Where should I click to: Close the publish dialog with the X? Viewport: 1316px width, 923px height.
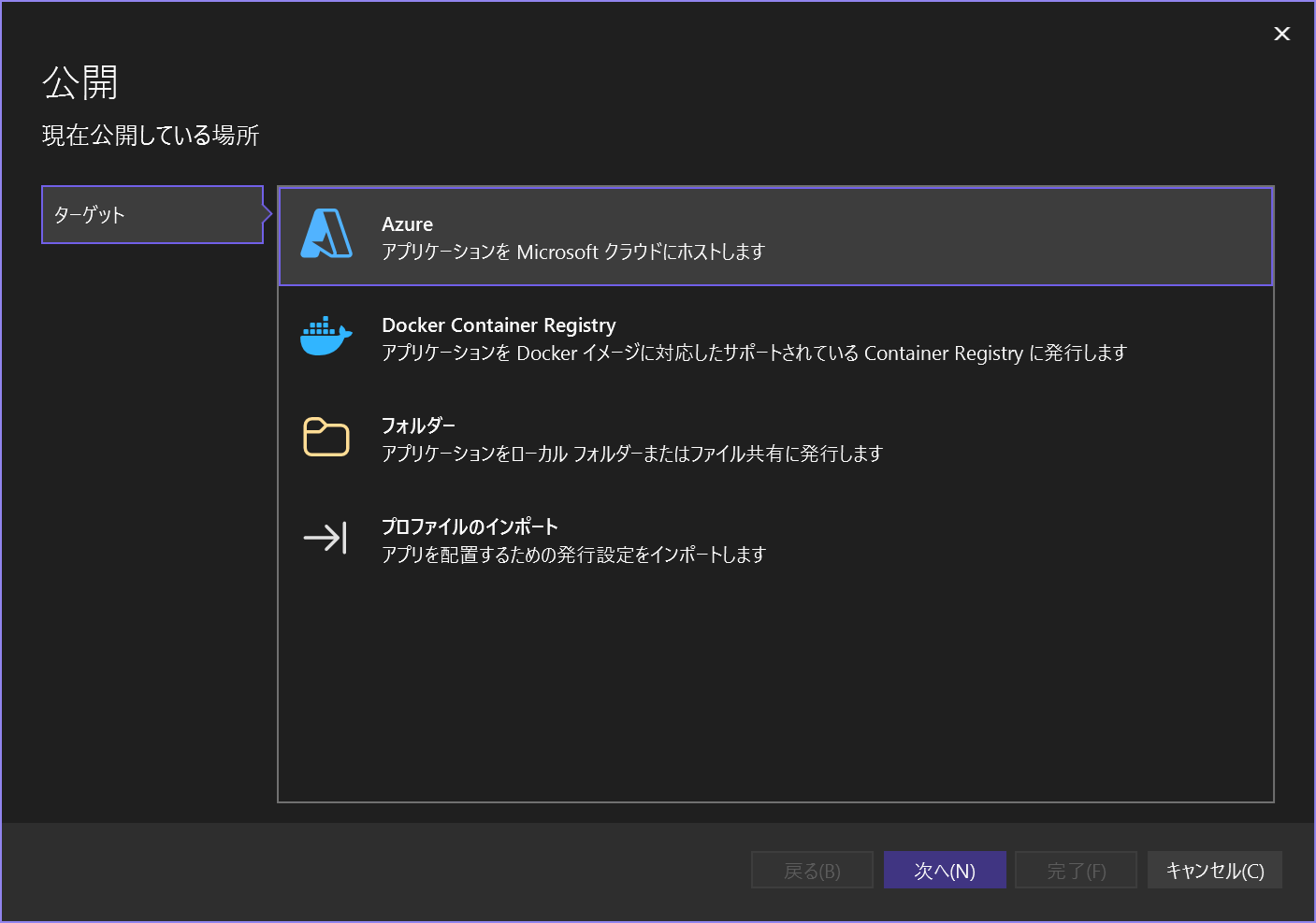point(1282,34)
